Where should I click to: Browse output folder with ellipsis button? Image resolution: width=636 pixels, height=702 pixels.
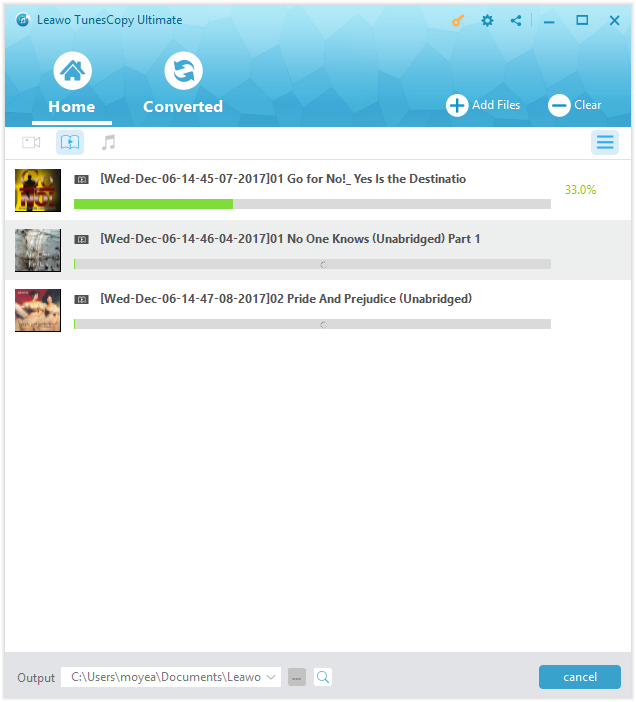[297, 677]
